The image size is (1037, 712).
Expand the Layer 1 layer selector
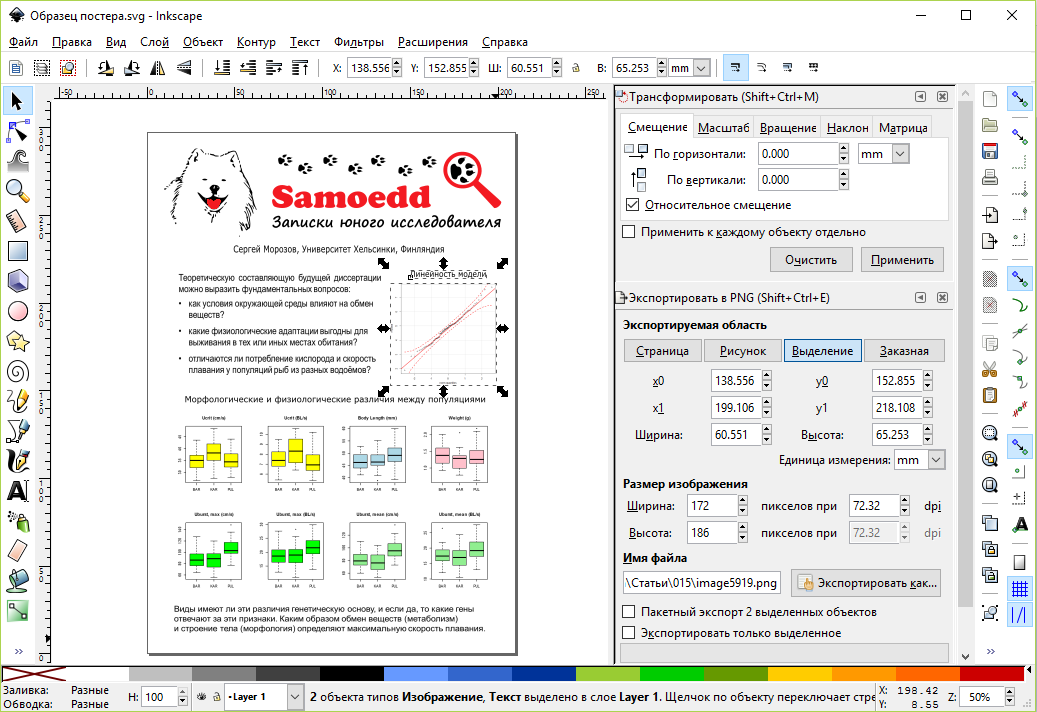295,696
